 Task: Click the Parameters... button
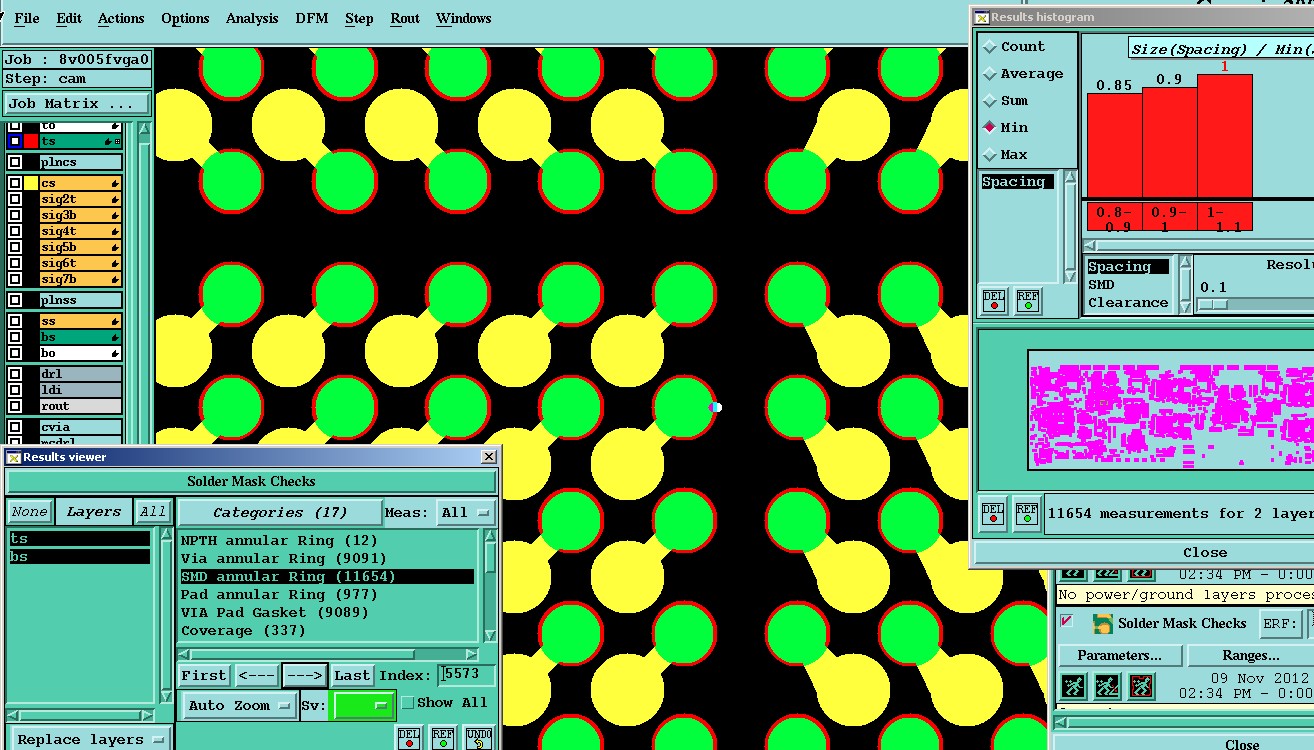point(1120,656)
